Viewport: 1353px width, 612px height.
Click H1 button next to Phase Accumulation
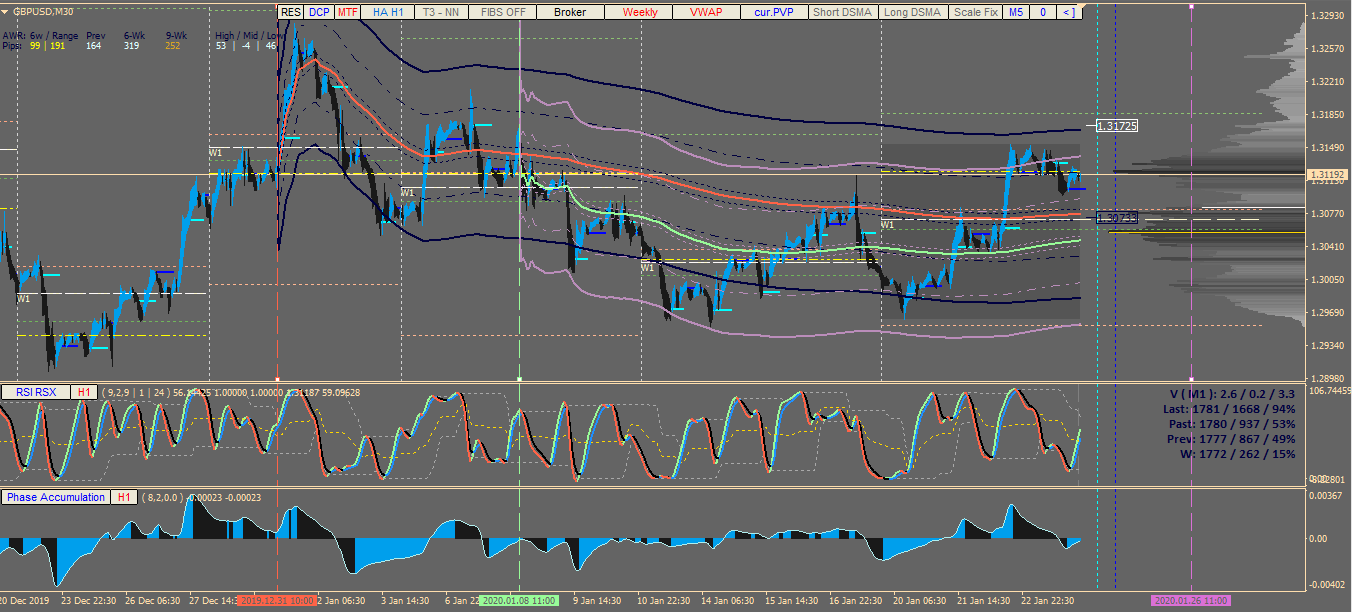(125, 497)
